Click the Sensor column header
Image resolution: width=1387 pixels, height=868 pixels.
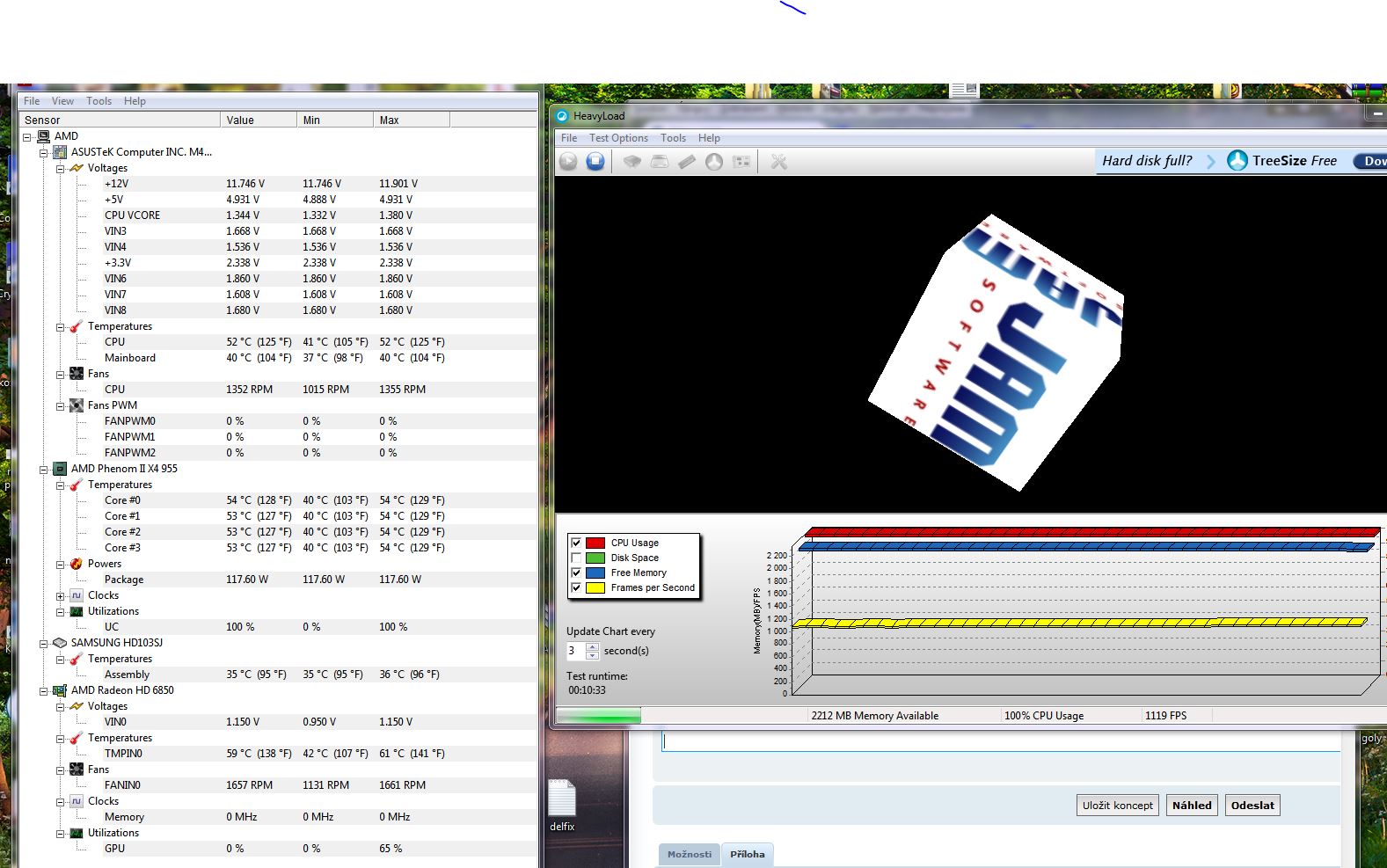120,120
